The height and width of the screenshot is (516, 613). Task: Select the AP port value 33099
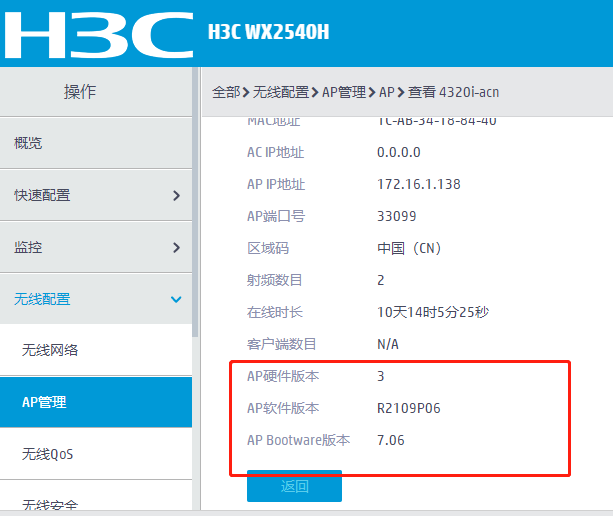pyautogui.click(x=396, y=216)
